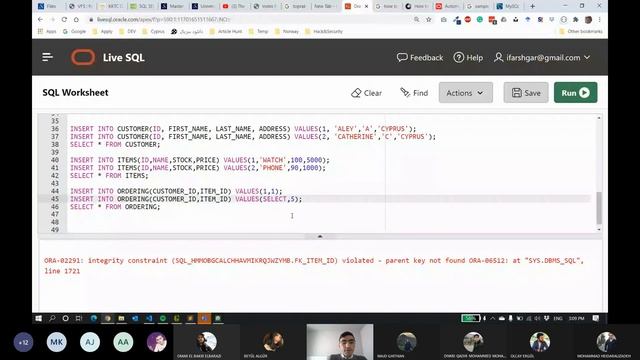The width and height of the screenshot is (640, 360).
Task: Open Find in the worksheet
Action: [414, 93]
